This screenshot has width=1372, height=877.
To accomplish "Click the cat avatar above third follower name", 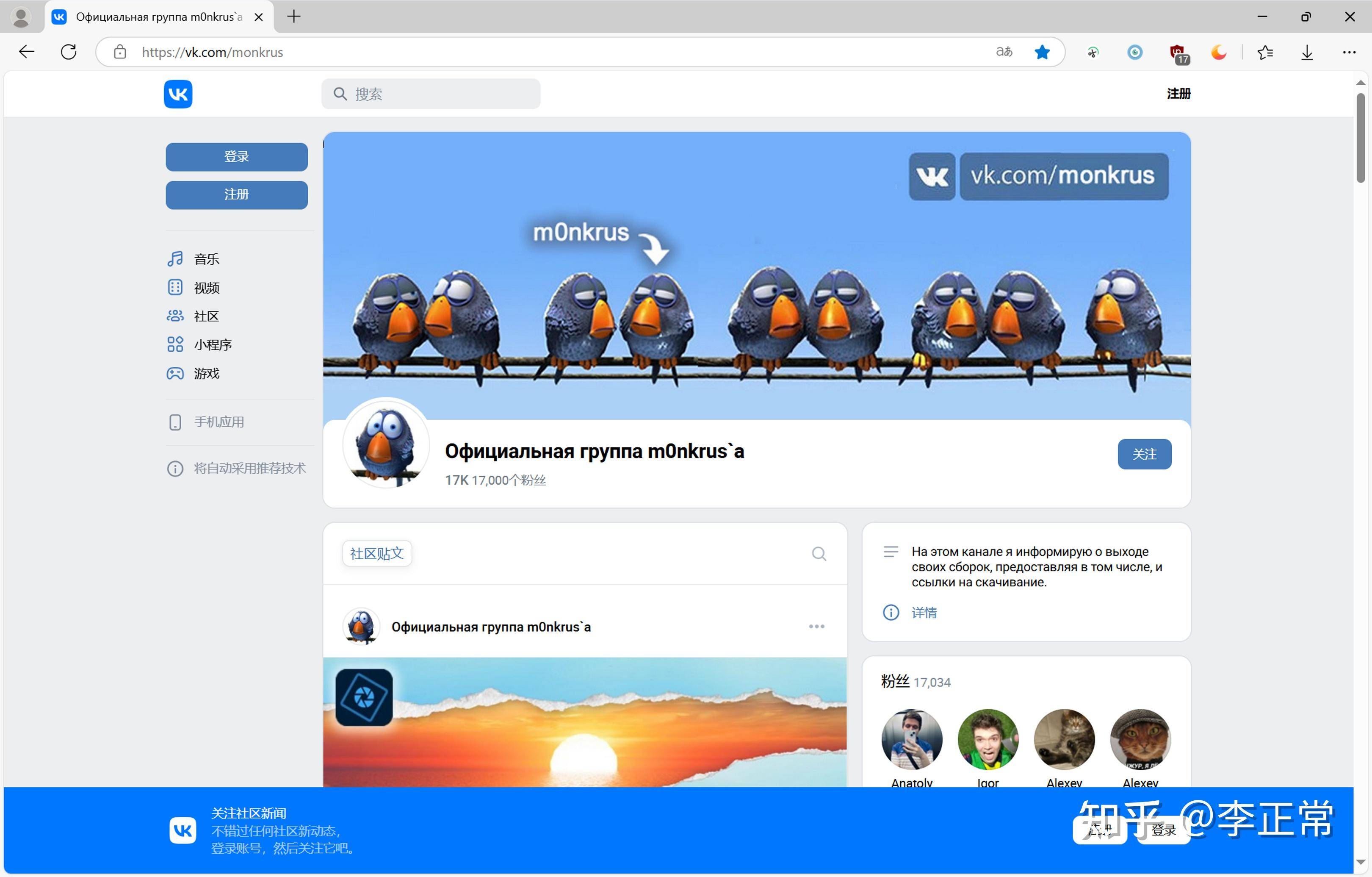I will [1064, 739].
